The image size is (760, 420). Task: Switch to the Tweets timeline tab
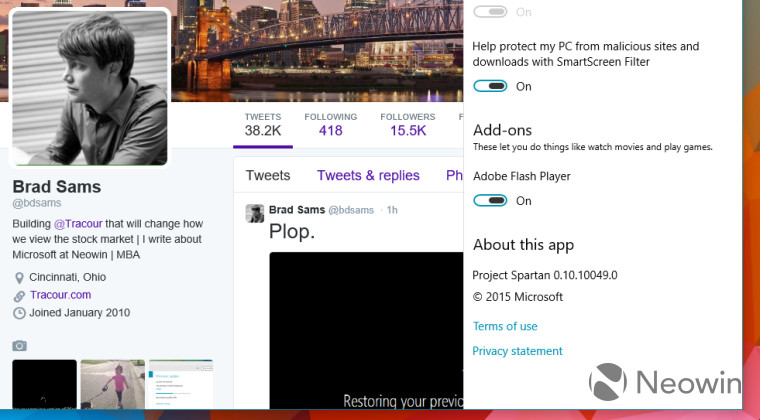coord(268,175)
